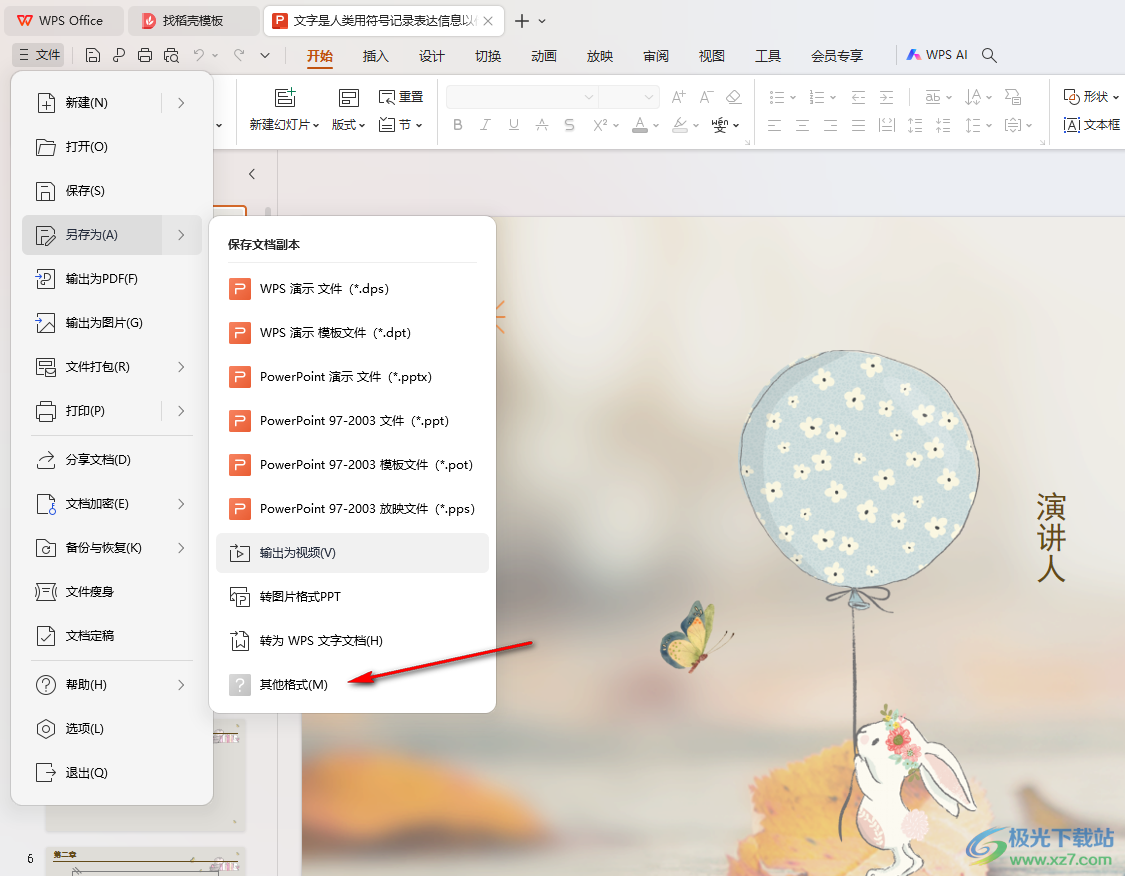Choose PowerPoint 演示 文件 (*.pptx) format

[352, 377]
